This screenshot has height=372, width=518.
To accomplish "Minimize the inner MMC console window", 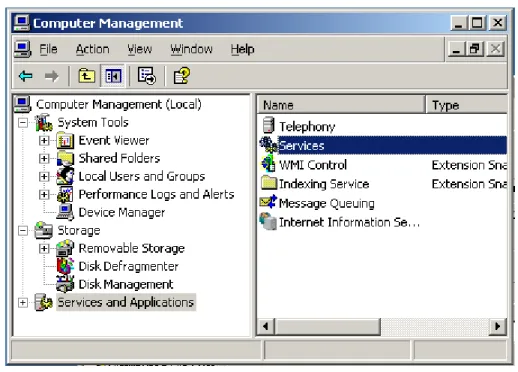I will [x=456, y=49].
